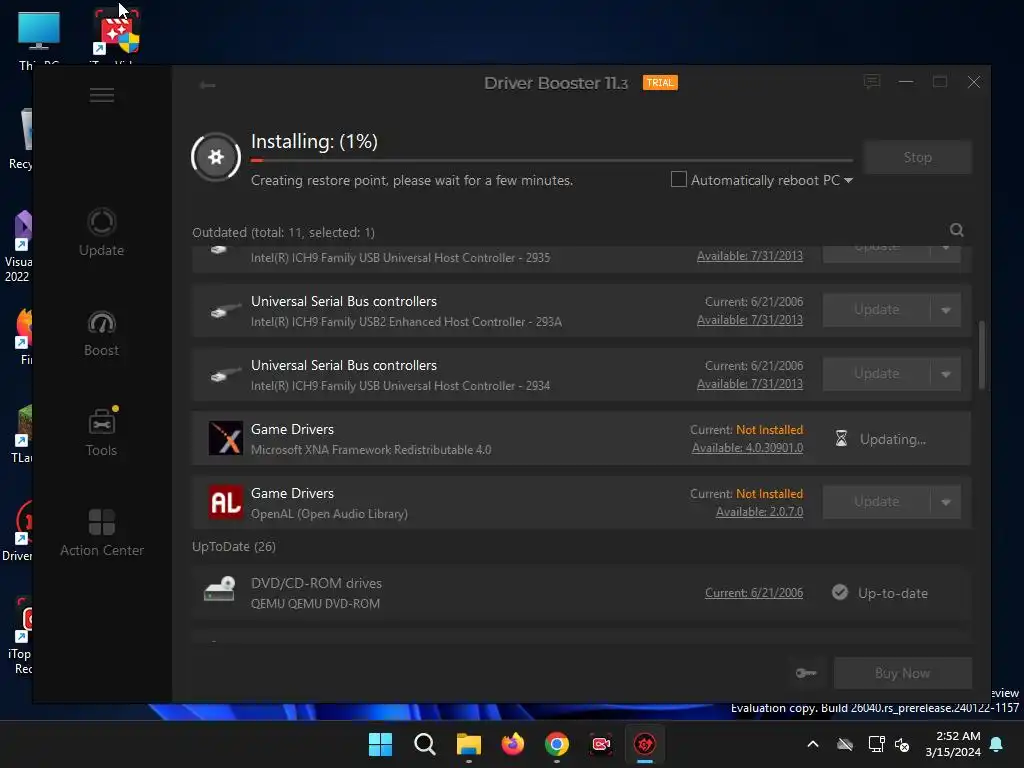Select This PC desktop icon
This screenshot has height=768, width=1024.
click(x=39, y=39)
